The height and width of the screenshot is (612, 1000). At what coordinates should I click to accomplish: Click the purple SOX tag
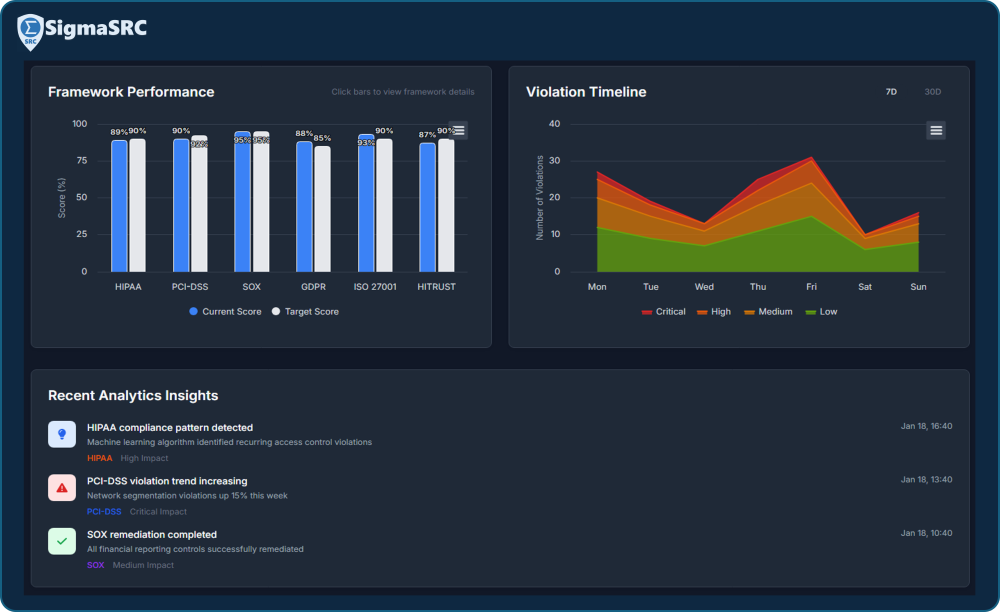96,565
